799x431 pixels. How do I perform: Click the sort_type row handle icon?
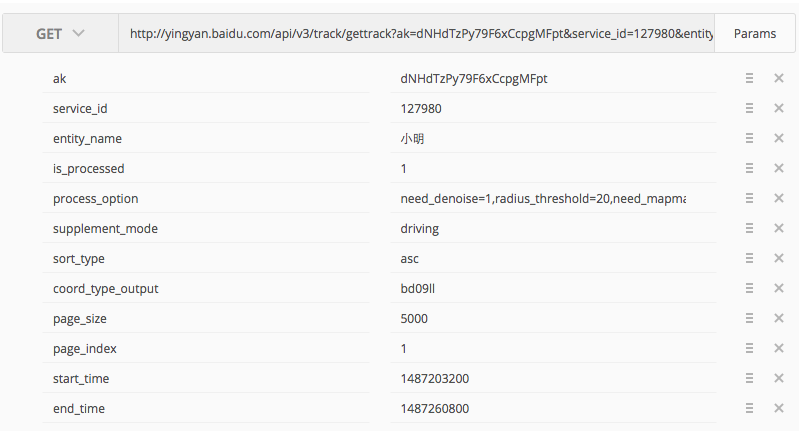749,259
